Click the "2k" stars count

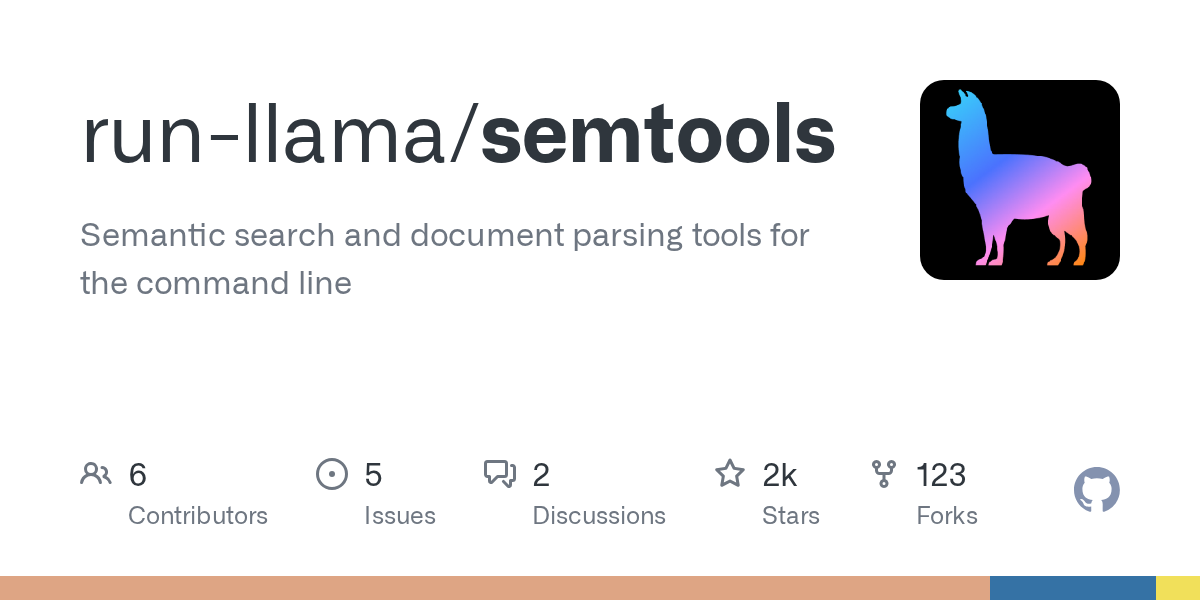tap(780, 475)
